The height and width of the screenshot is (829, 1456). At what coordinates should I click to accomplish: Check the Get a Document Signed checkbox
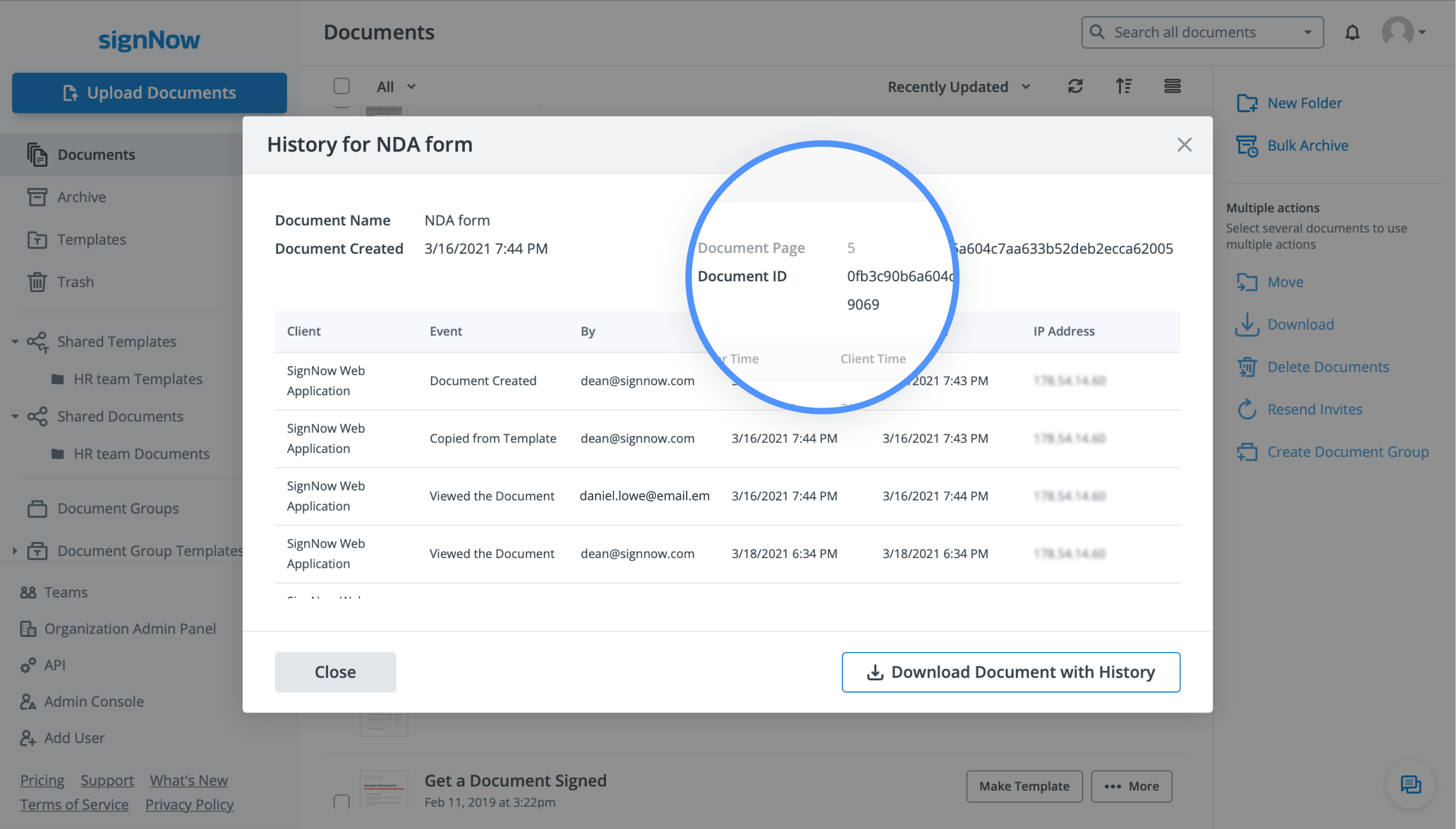click(341, 801)
